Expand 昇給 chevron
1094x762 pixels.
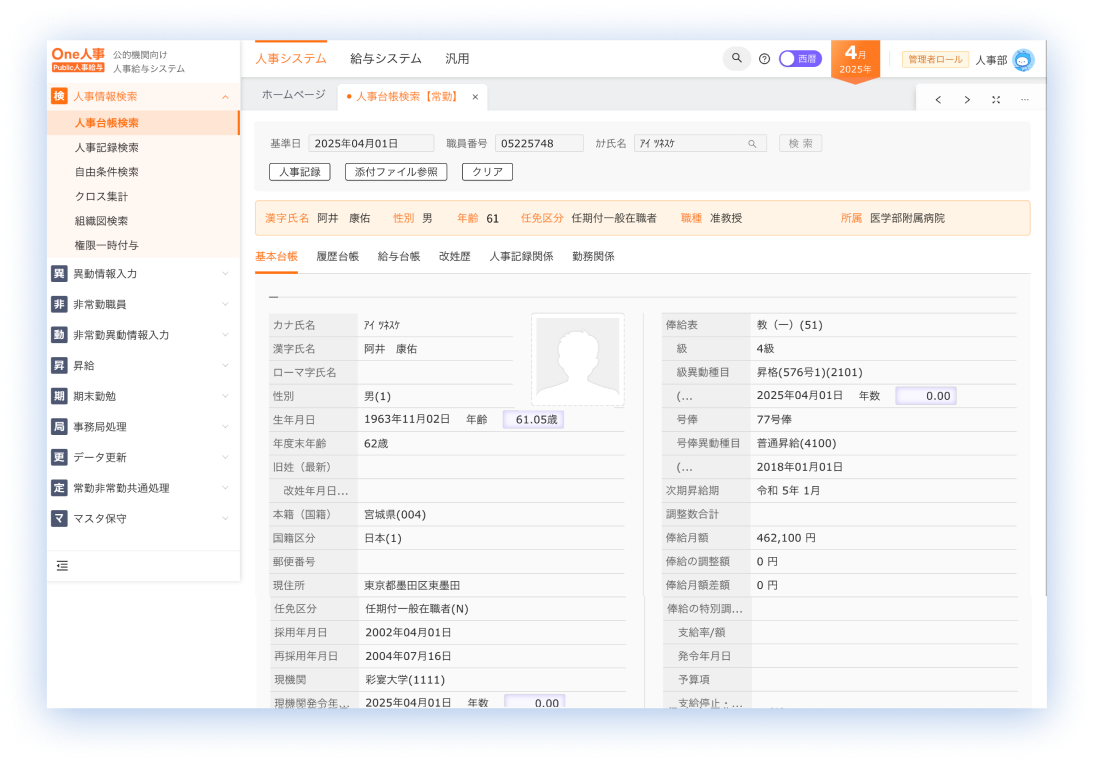tap(225, 365)
